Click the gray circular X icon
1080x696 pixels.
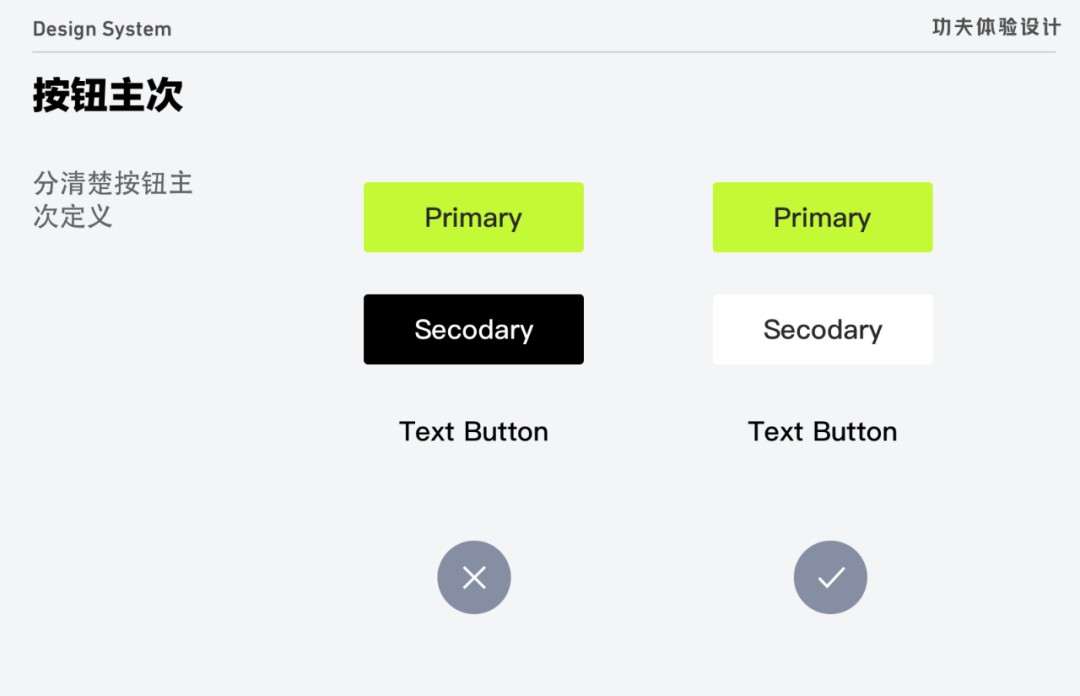[x=474, y=577]
